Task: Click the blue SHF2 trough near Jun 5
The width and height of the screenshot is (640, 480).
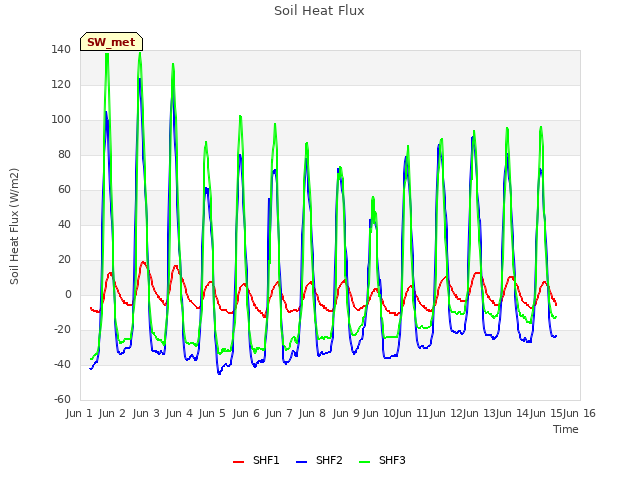Action: coord(219,373)
